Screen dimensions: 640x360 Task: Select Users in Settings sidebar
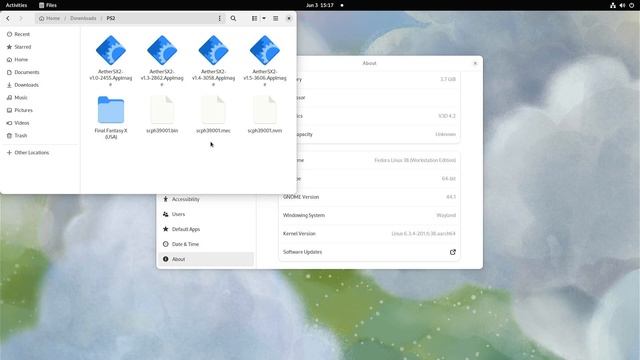coord(206,214)
